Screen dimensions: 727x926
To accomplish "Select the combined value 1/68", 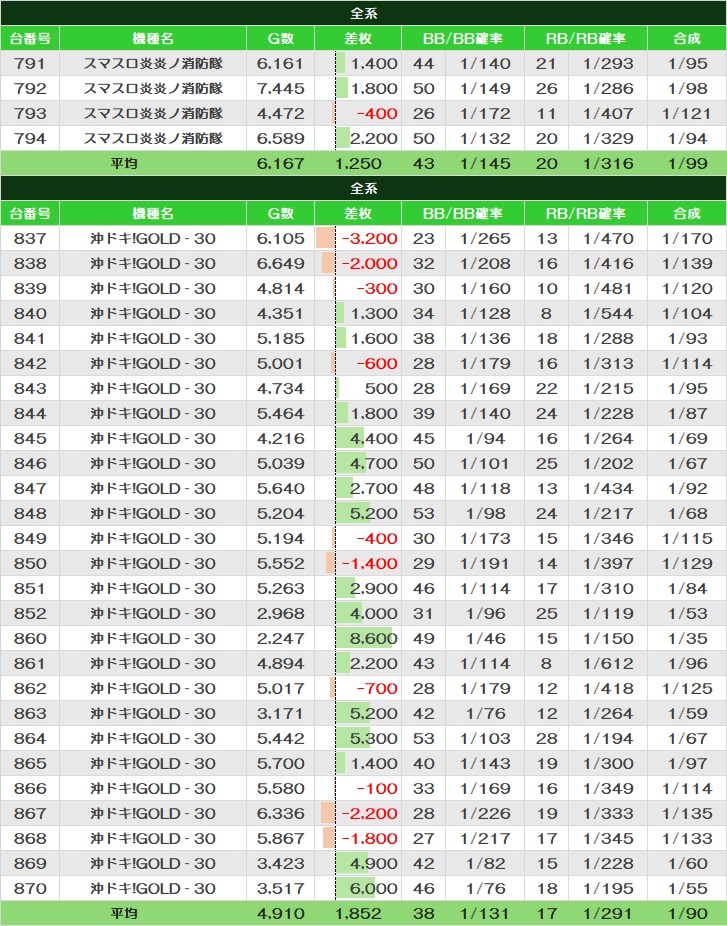I will pyautogui.click(x=687, y=514).
